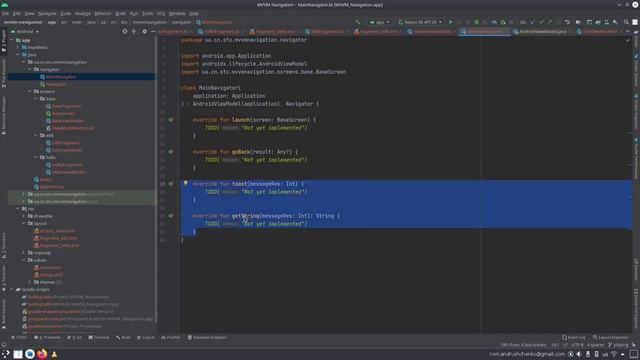This screenshot has width=640, height=360.
Task: Open the Nexus 5X device selector dropdown
Action: coord(420,22)
